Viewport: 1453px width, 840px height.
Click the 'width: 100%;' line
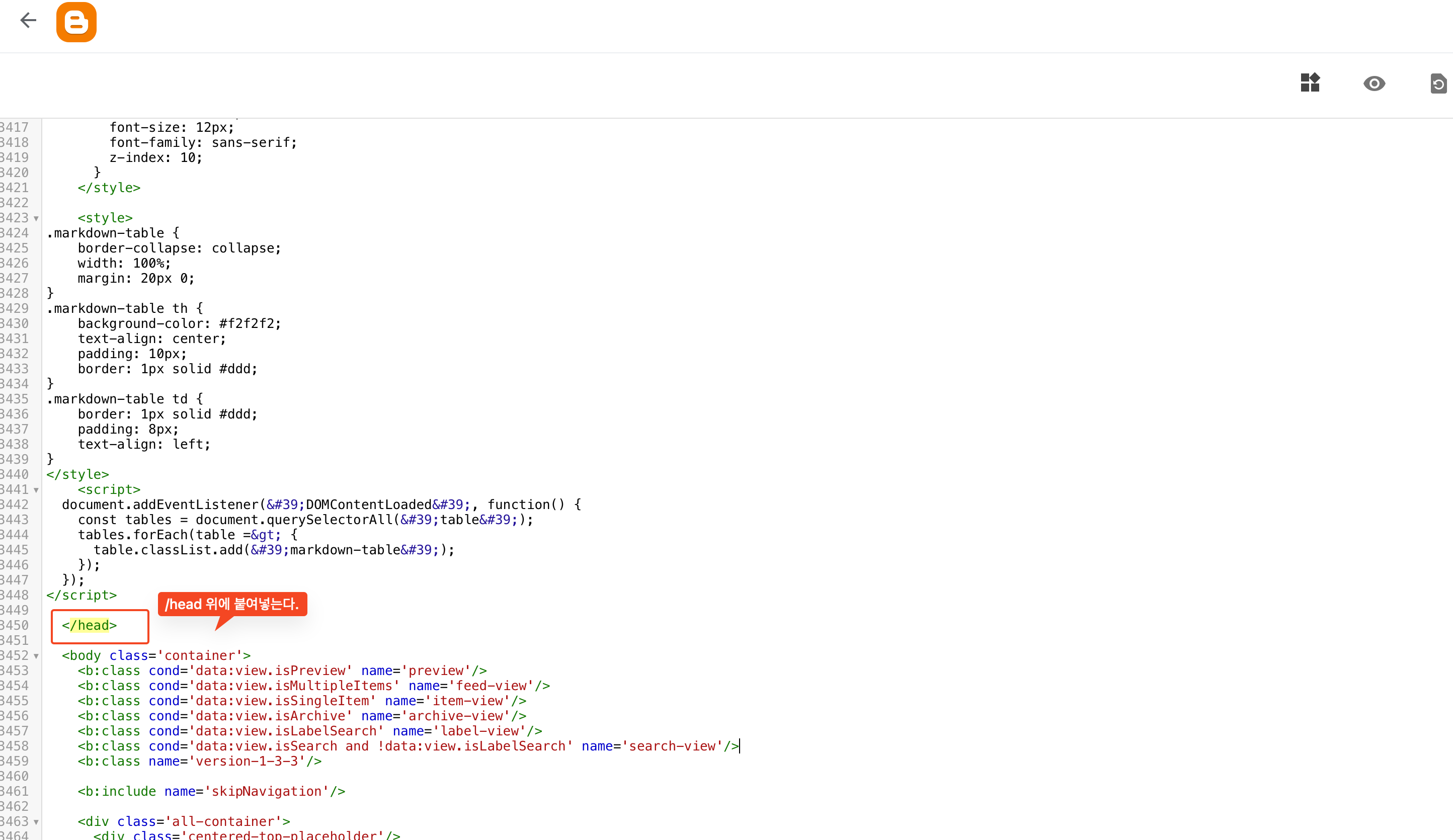[125, 263]
